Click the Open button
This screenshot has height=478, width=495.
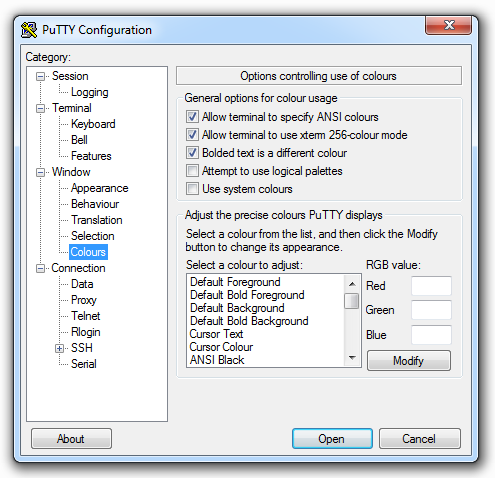pos(332,439)
